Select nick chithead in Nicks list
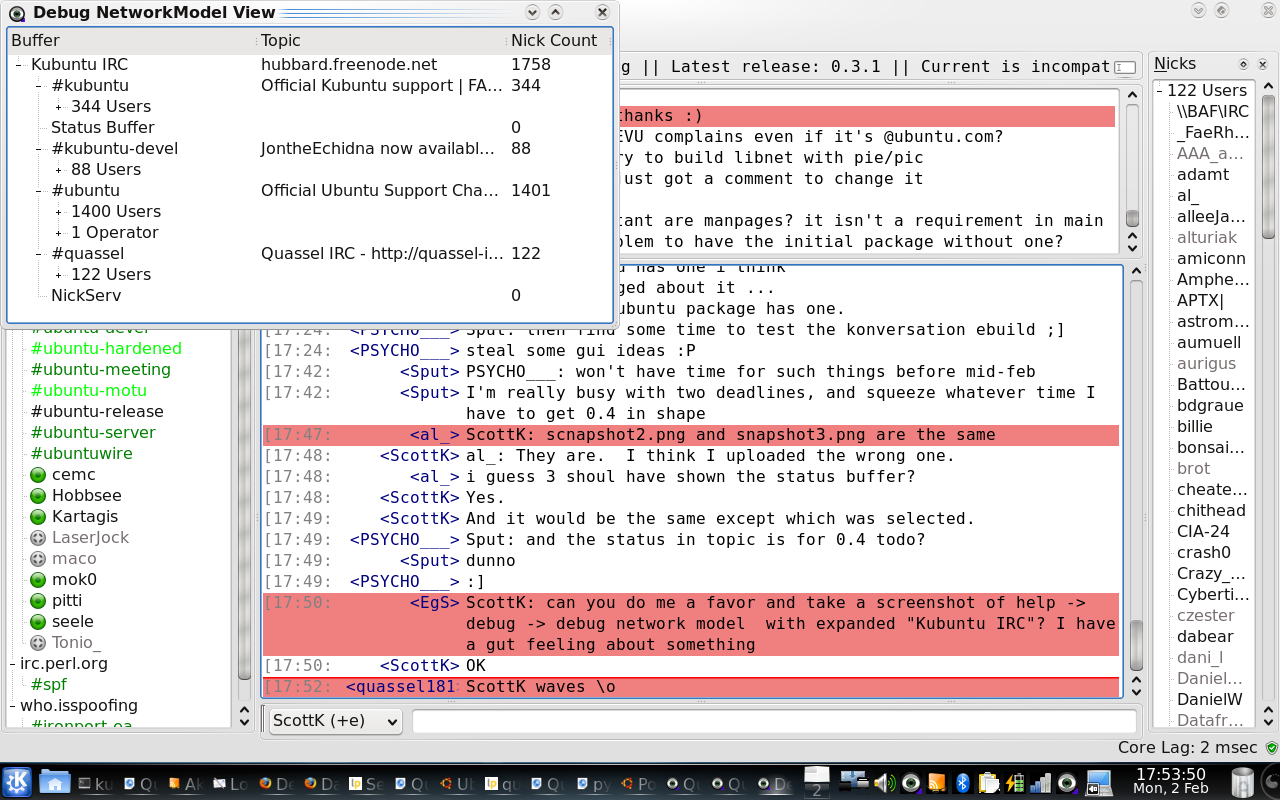Screen dimensions: 1280x800 coord(1211,511)
